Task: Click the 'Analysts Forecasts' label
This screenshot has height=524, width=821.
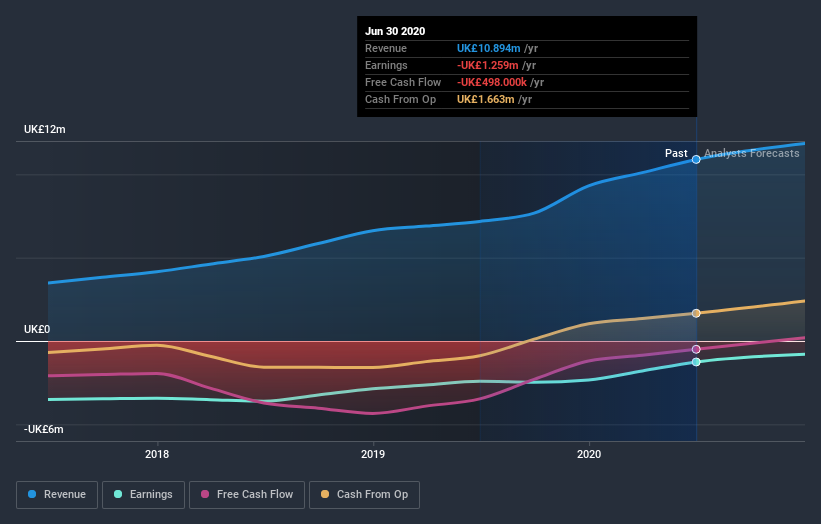Action: (x=751, y=153)
